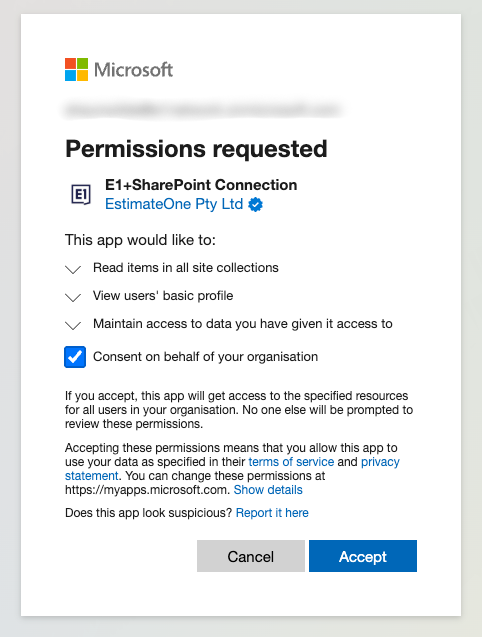The width and height of the screenshot is (482, 637).
Task: Click Show details link
Action: tap(268, 490)
